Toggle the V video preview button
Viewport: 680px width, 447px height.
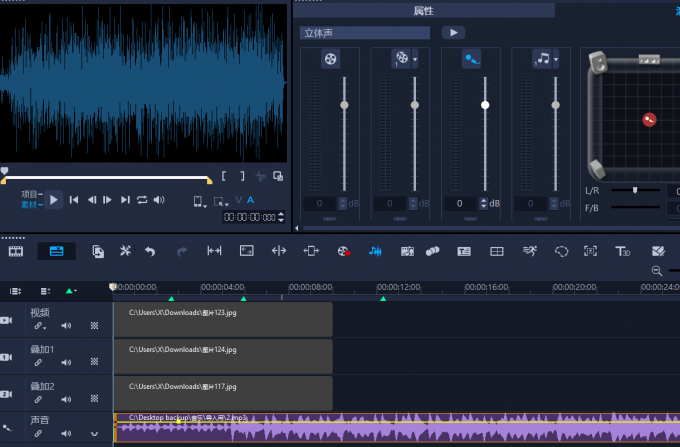[239, 200]
